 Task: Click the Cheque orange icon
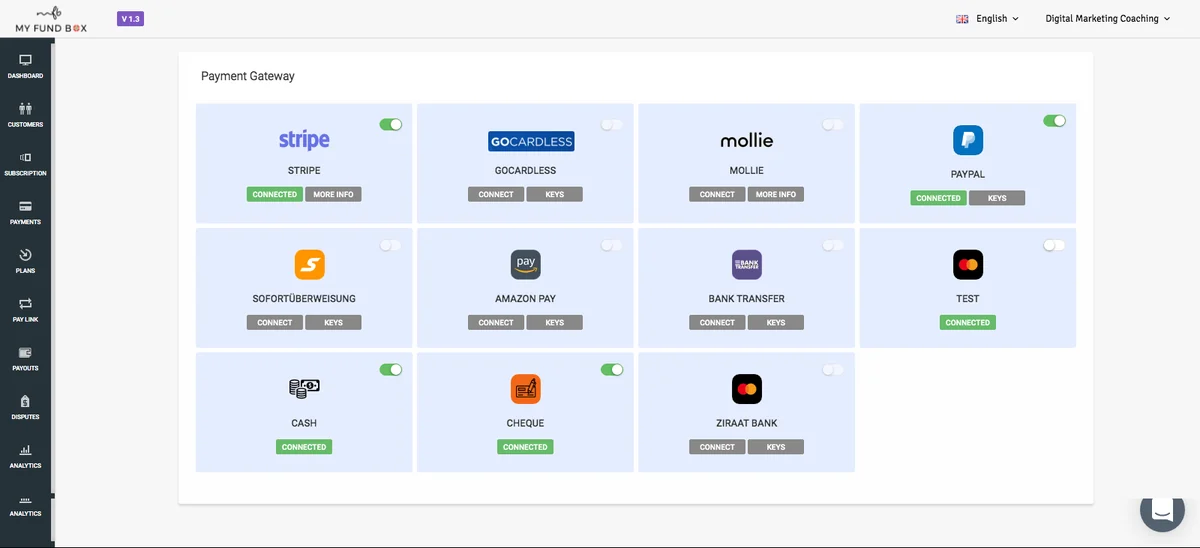click(525, 389)
